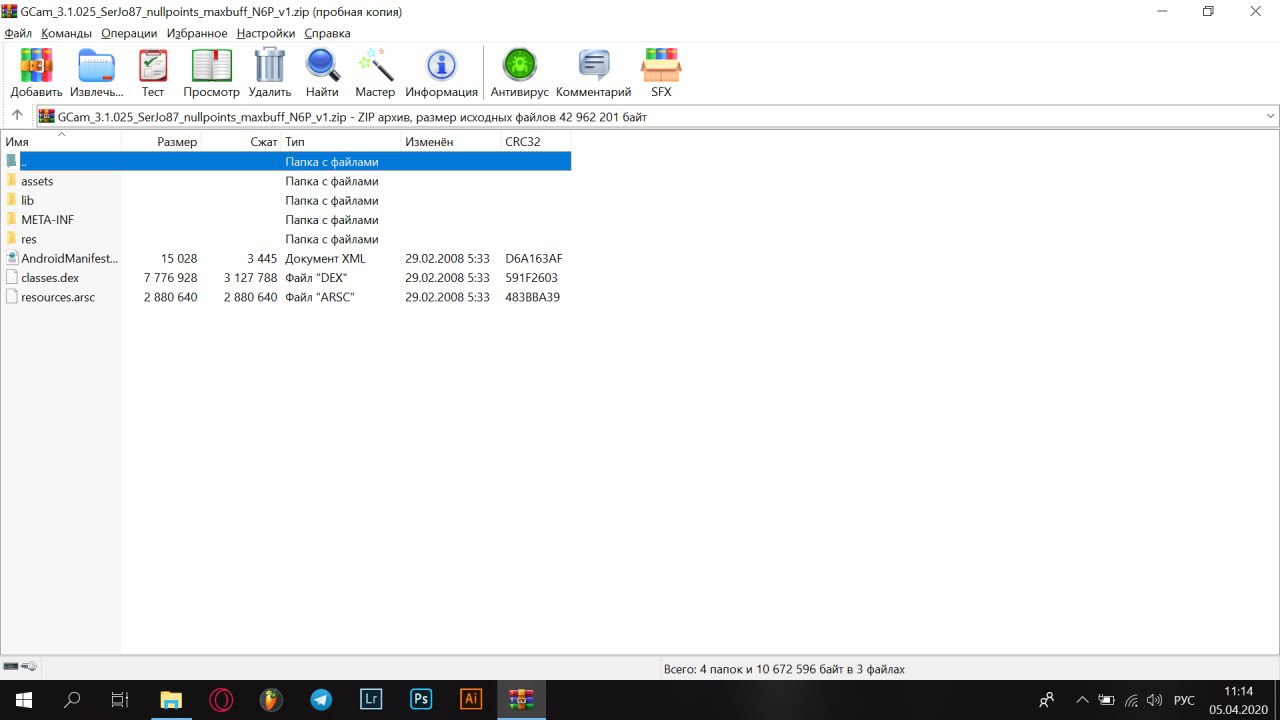Click the clock showing 11:14
The height and width of the screenshot is (720, 1280).
coord(1238,691)
